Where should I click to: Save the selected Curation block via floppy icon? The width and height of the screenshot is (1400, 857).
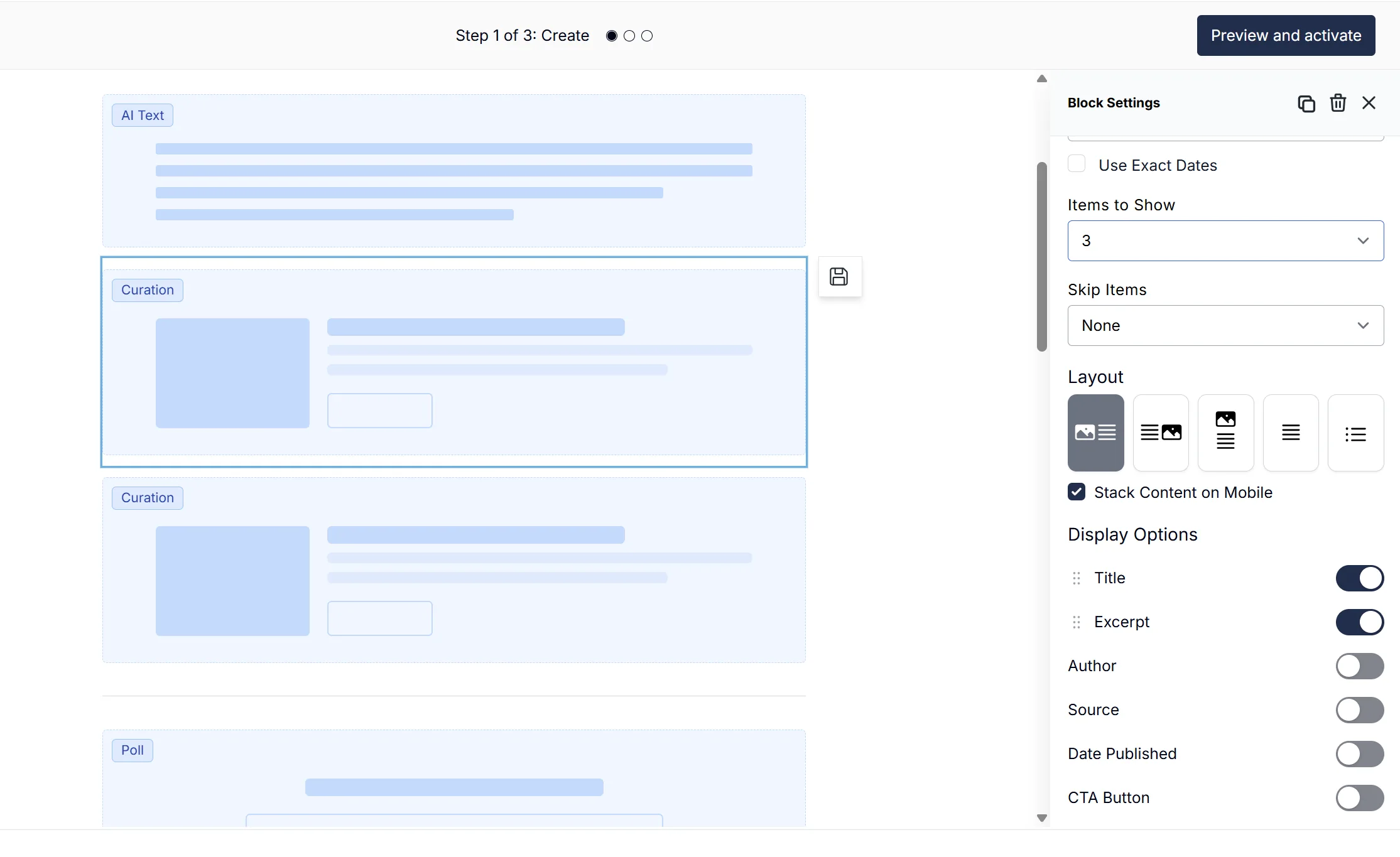pyautogui.click(x=839, y=276)
